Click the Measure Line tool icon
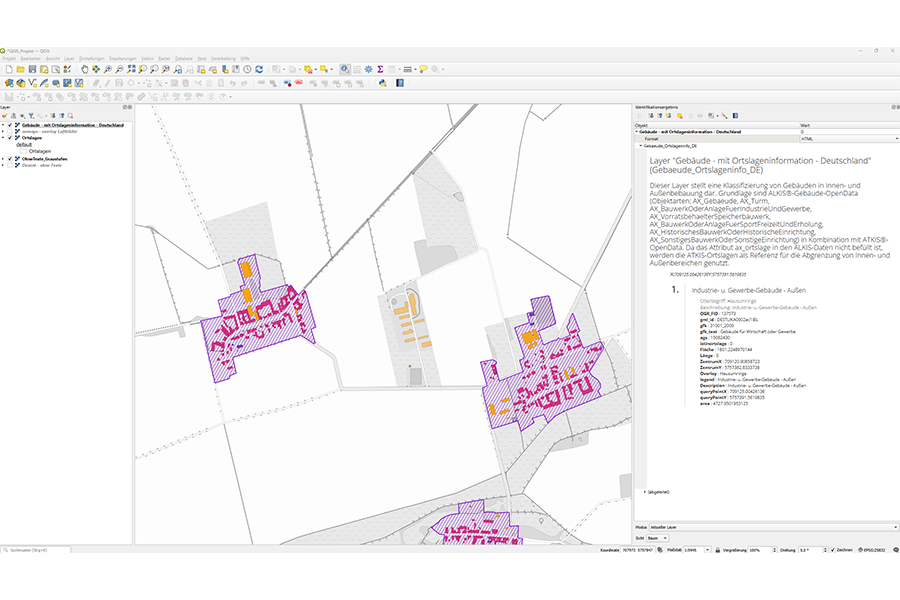This screenshot has width=900, height=600. tap(408, 68)
